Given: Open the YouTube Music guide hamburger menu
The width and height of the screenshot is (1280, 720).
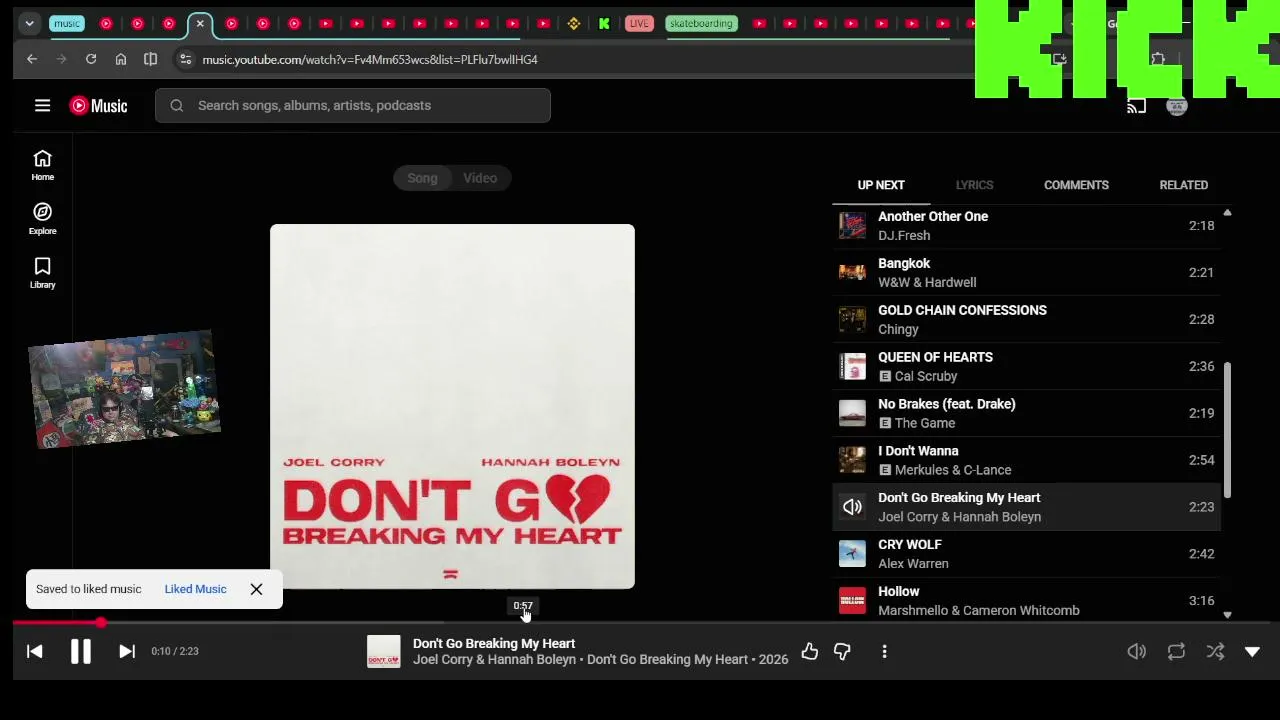Looking at the screenshot, I should click(42, 105).
